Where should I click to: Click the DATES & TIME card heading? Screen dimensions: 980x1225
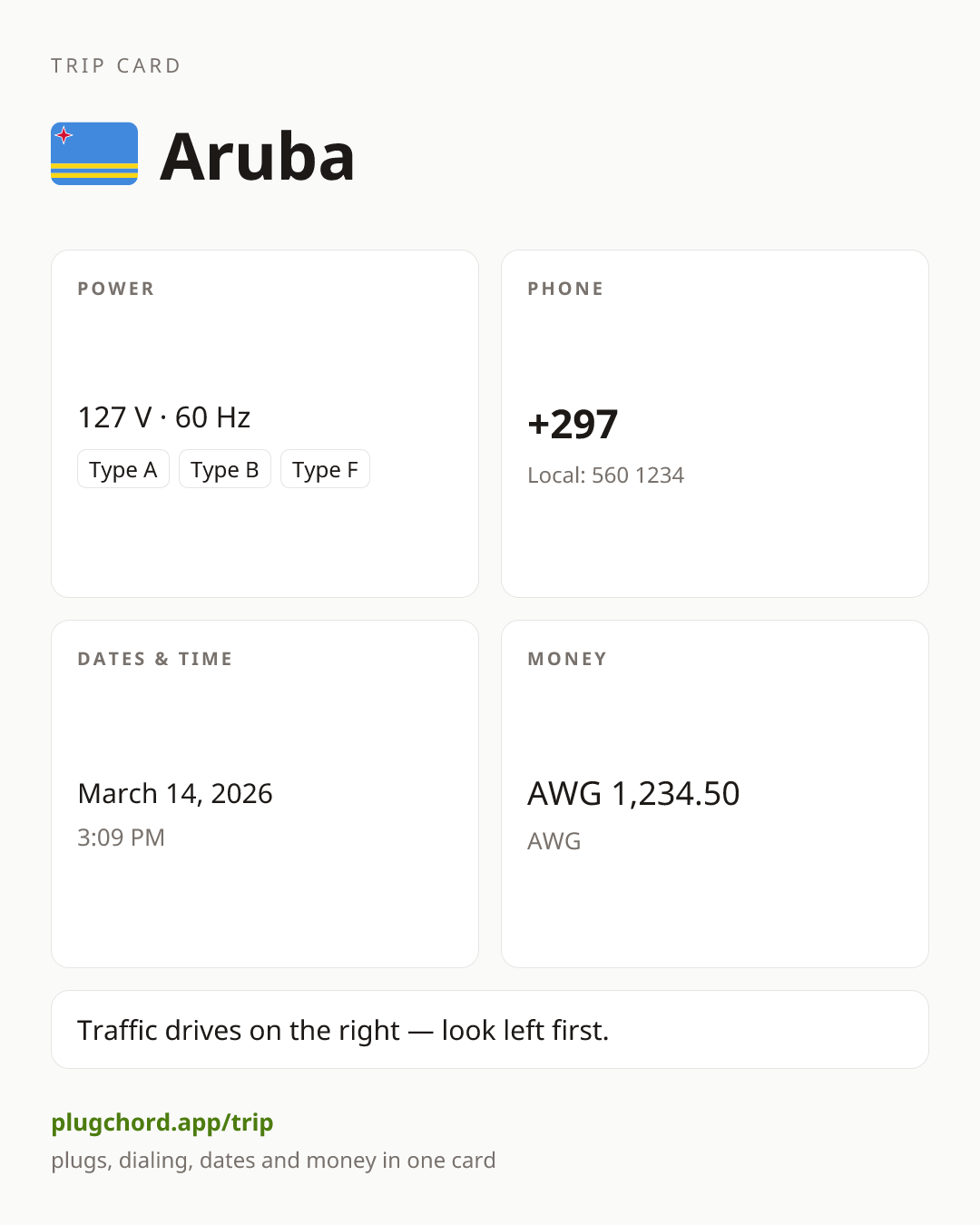pos(155,659)
